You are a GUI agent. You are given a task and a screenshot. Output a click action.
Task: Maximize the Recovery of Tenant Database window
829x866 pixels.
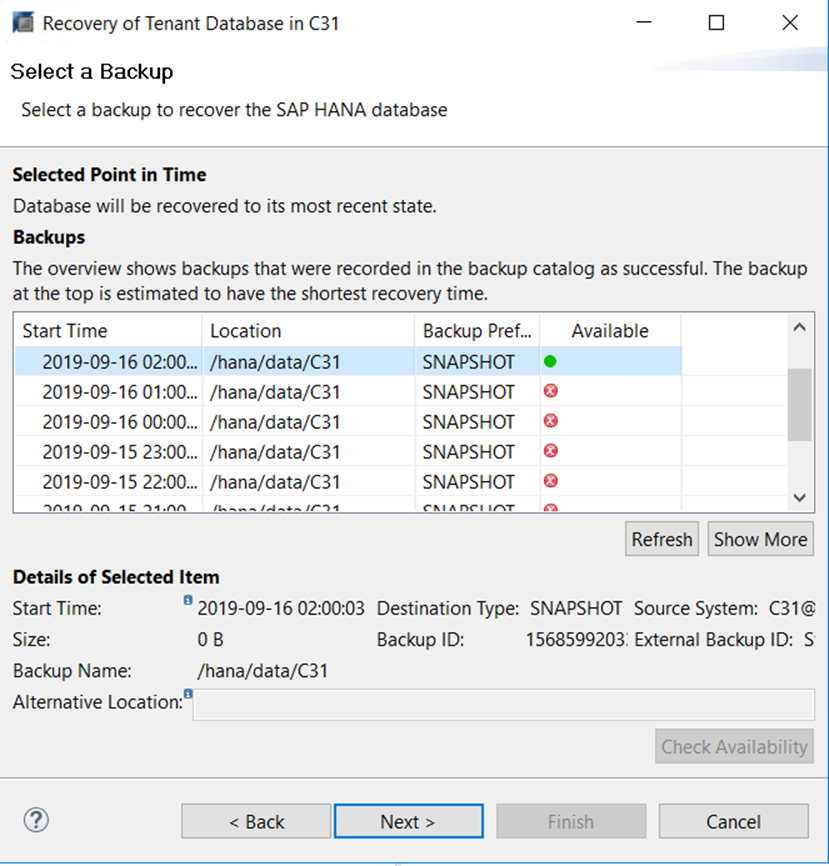pos(716,23)
